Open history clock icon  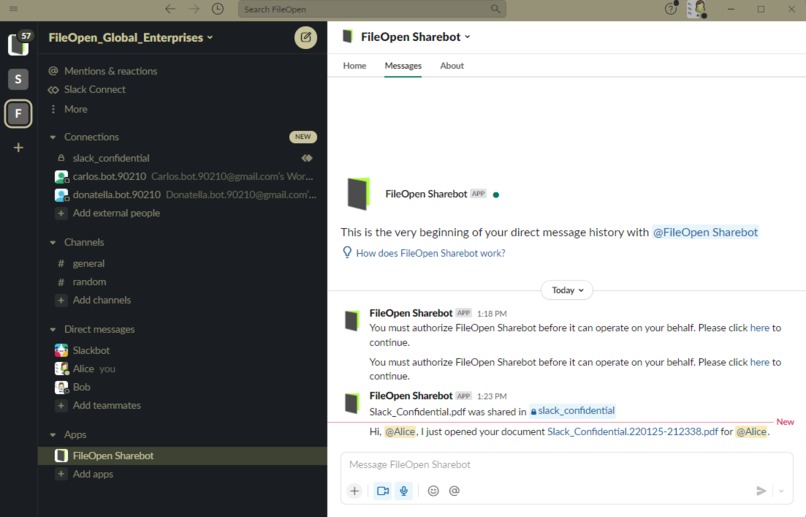tap(218, 9)
